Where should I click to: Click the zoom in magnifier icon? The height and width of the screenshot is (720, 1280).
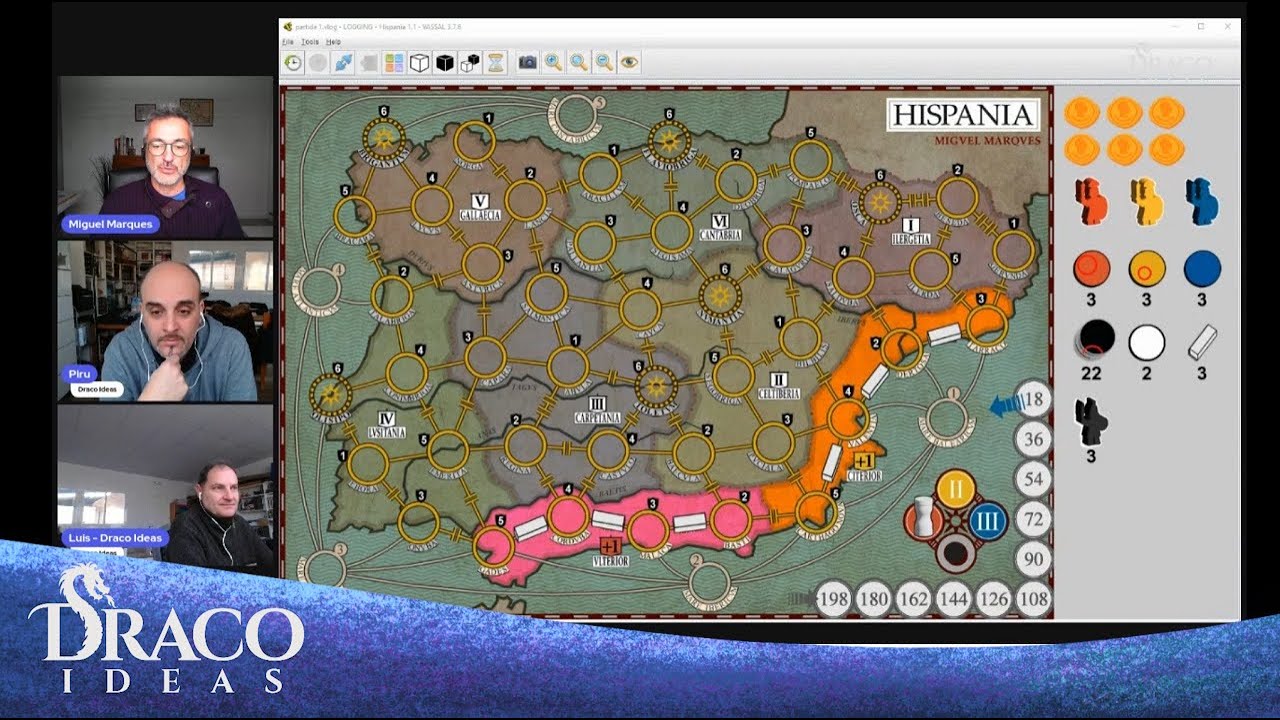pyautogui.click(x=553, y=63)
